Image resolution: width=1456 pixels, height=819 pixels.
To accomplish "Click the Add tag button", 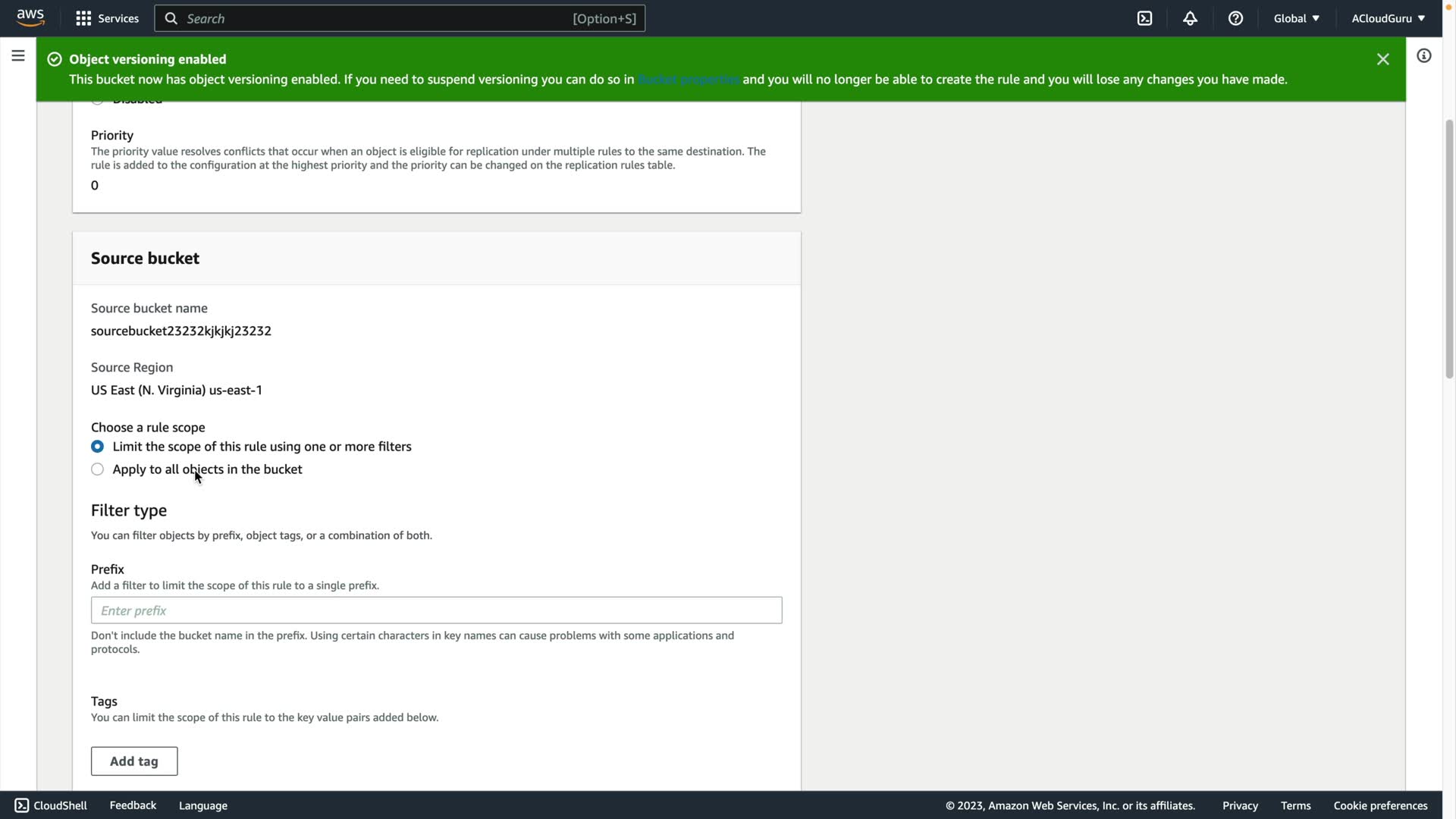I will click(134, 761).
